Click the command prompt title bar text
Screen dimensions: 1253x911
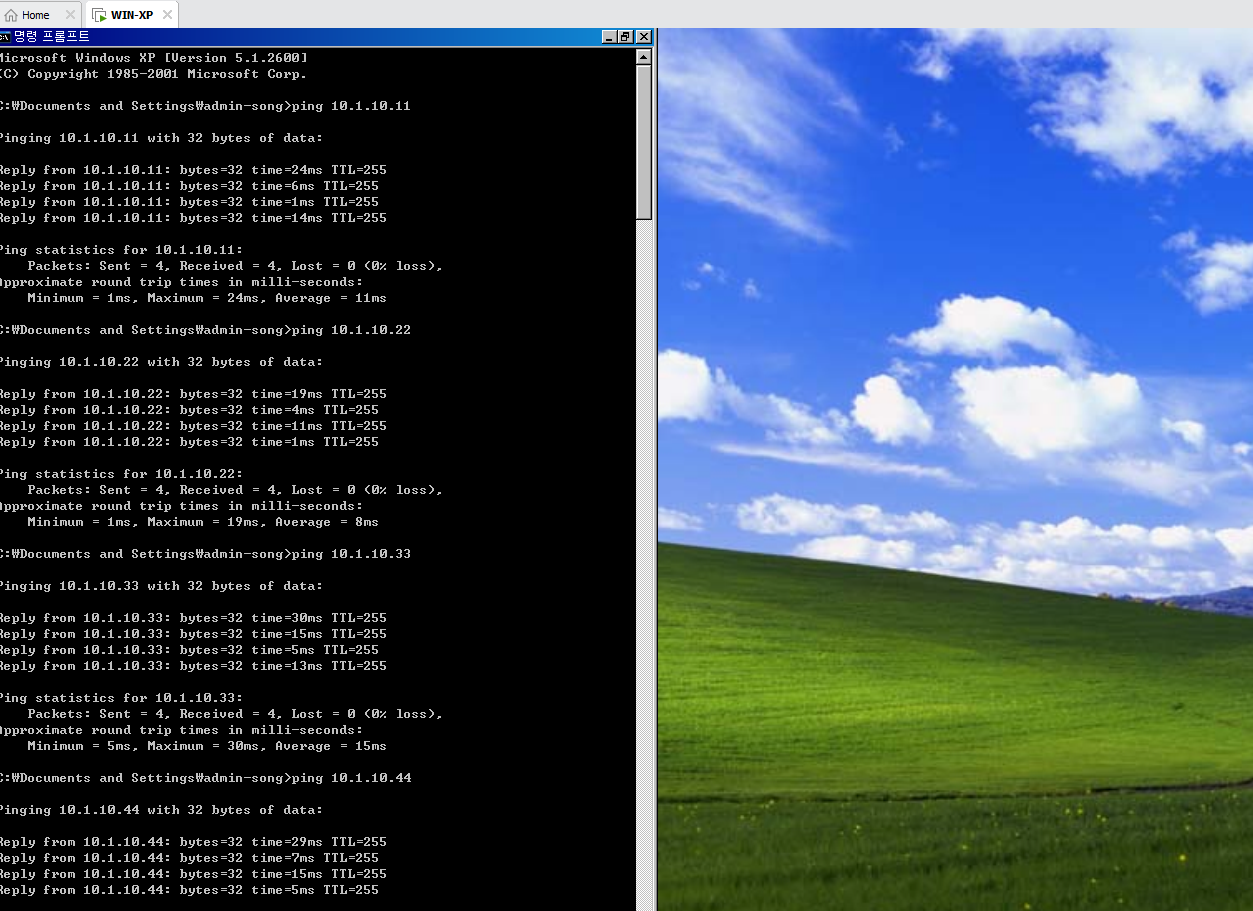point(51,36)
